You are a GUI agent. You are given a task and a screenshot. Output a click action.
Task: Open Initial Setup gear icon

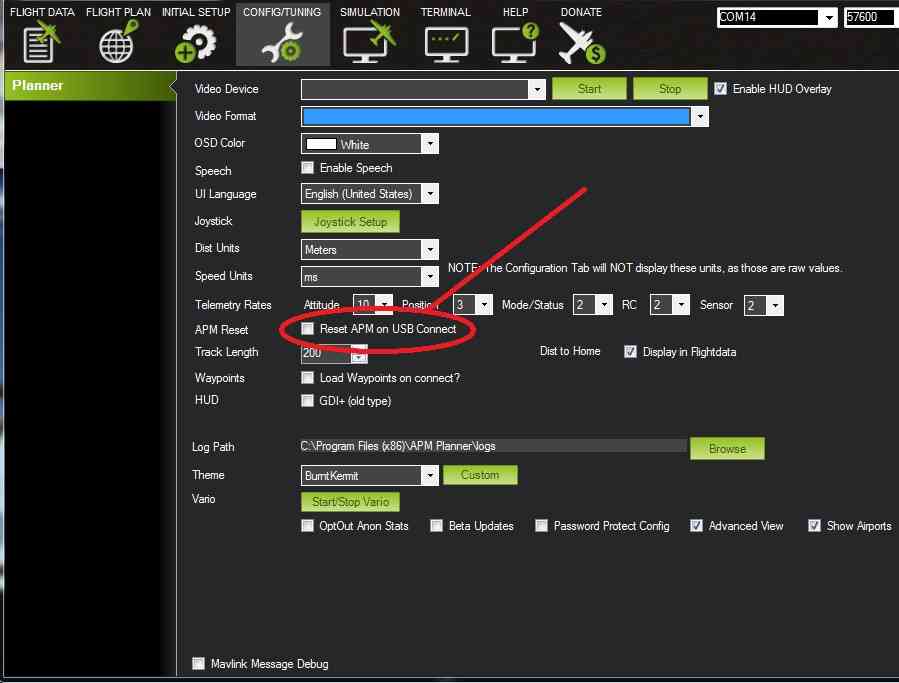pos(195,42)
